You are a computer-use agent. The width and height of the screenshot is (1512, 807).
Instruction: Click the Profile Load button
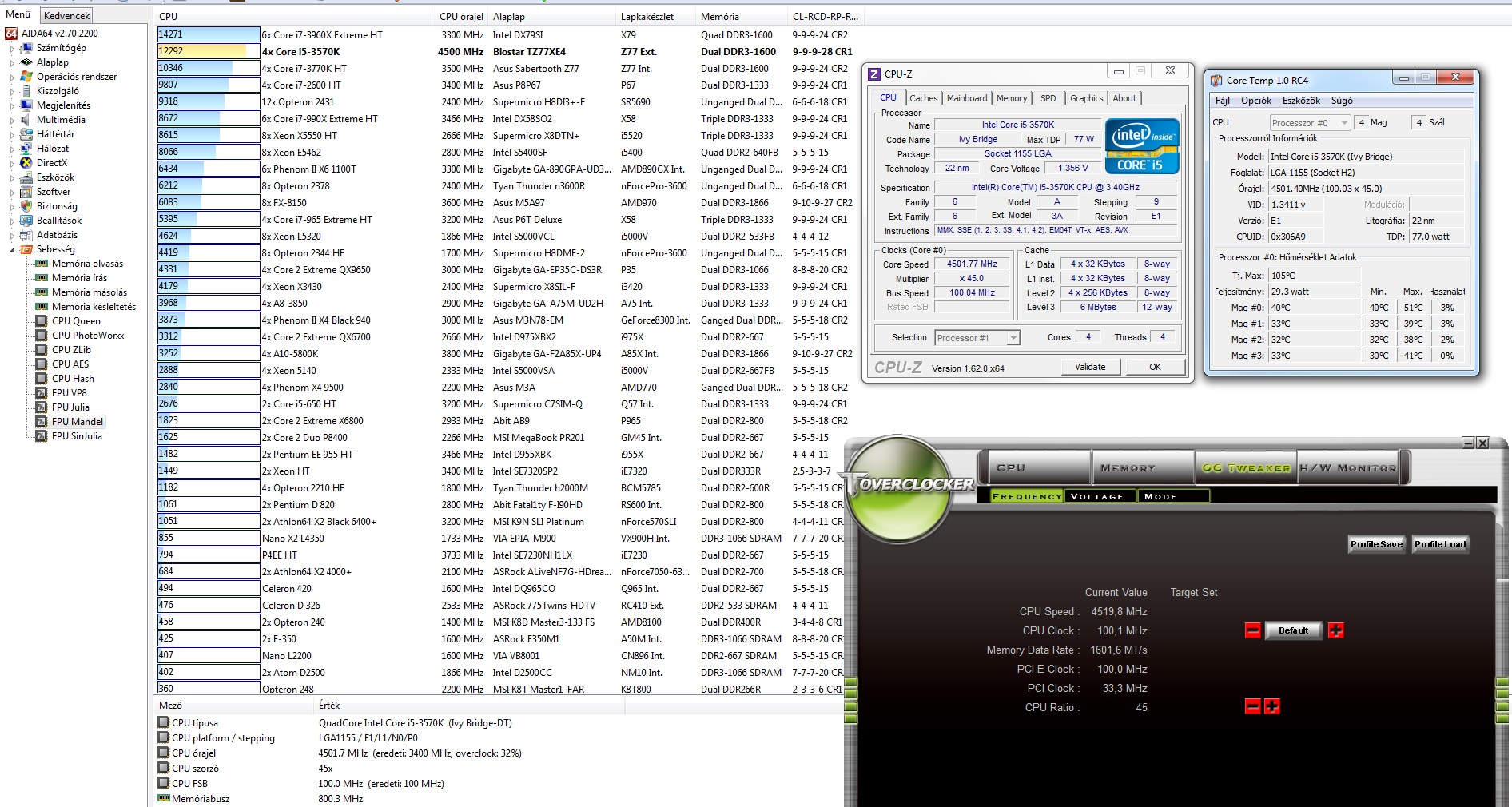point(1440,544)
